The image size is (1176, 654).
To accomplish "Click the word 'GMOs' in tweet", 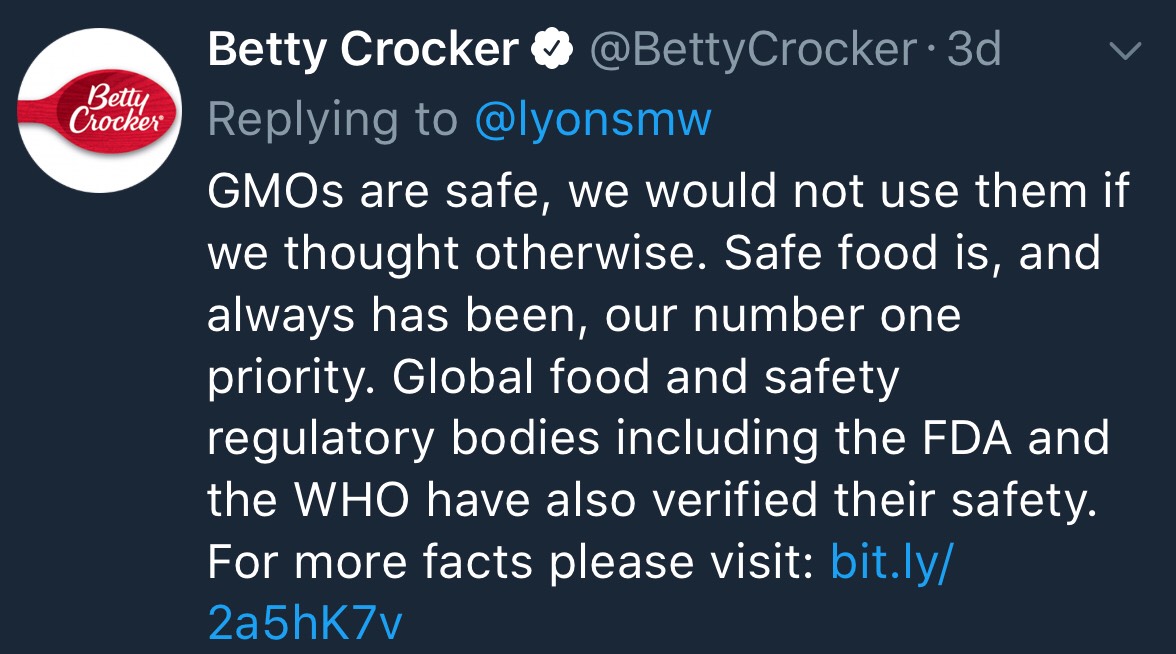I will (272, 192).
